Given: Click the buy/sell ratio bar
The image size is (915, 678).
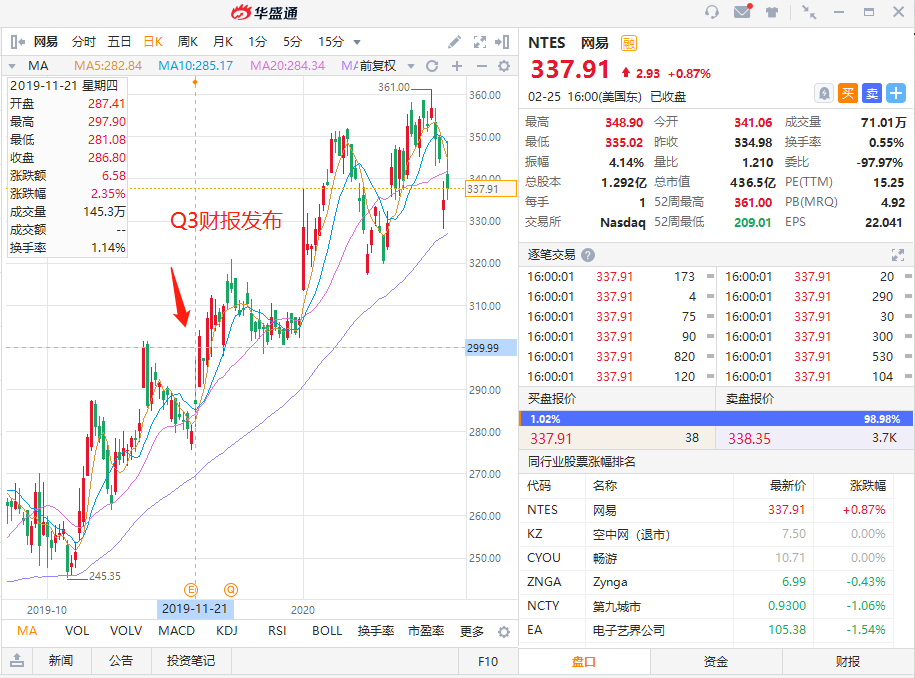Looking at the screenshot, I should pyautogui.click(x=716, y=419).
